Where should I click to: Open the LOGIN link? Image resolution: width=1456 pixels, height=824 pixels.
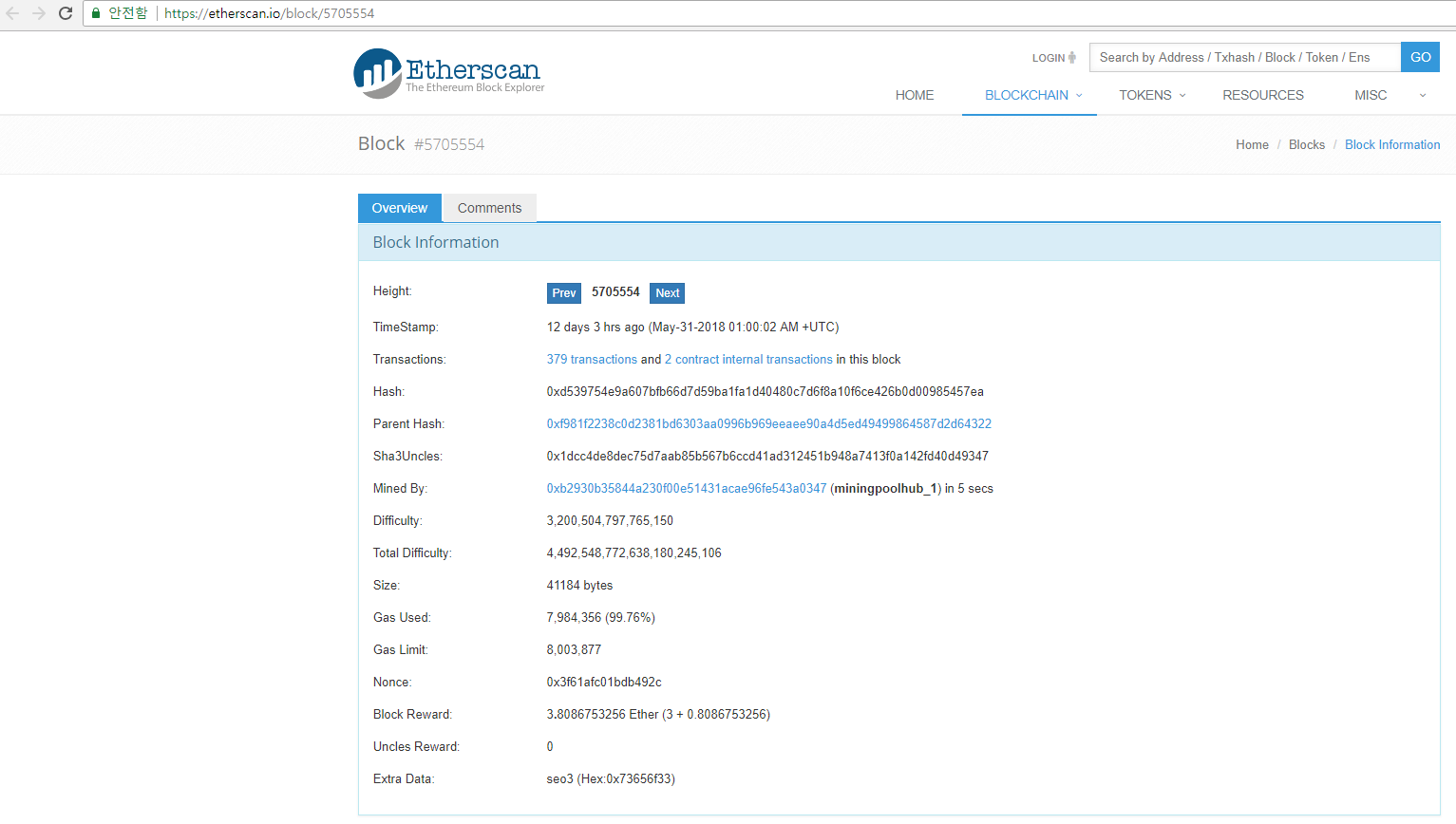[x=1049, y=58]
